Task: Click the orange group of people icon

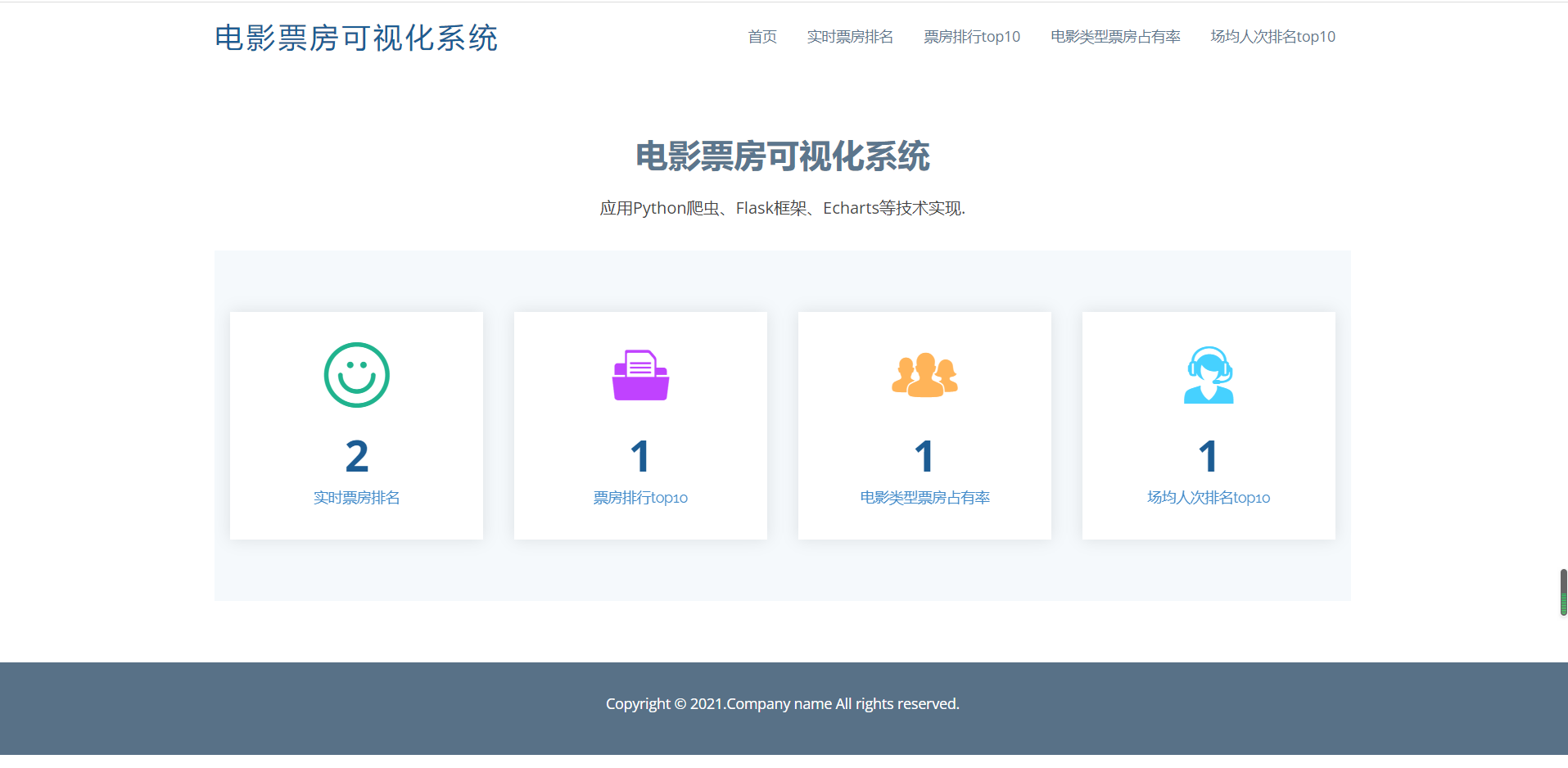Action: click(x=924, y=375)
